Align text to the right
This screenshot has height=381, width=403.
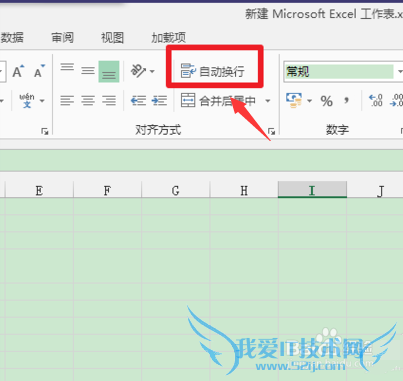(109, 100)
